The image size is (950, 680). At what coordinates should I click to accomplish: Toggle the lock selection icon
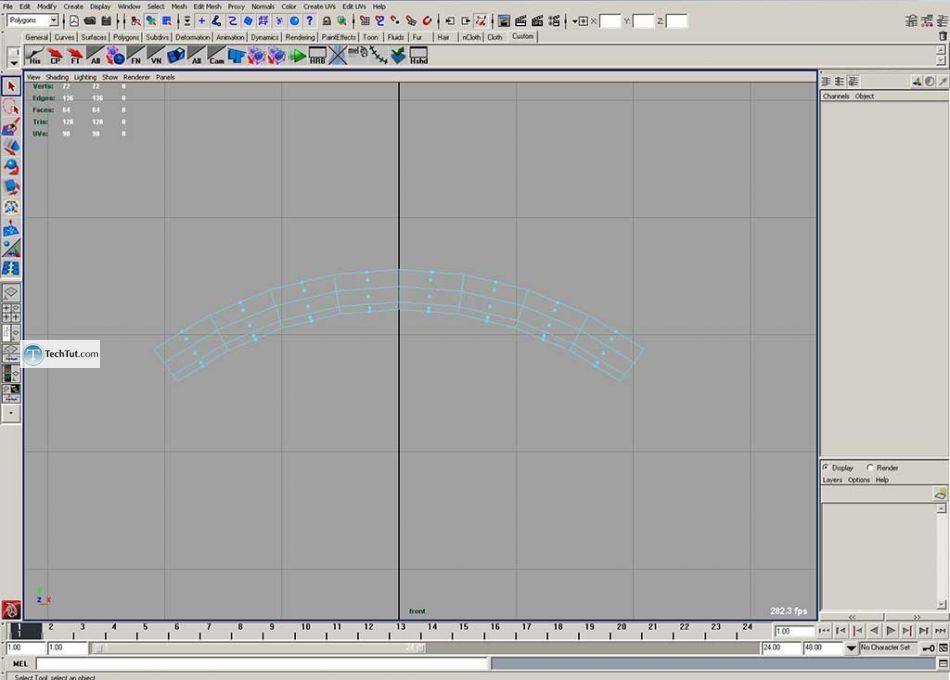point(327,21)
